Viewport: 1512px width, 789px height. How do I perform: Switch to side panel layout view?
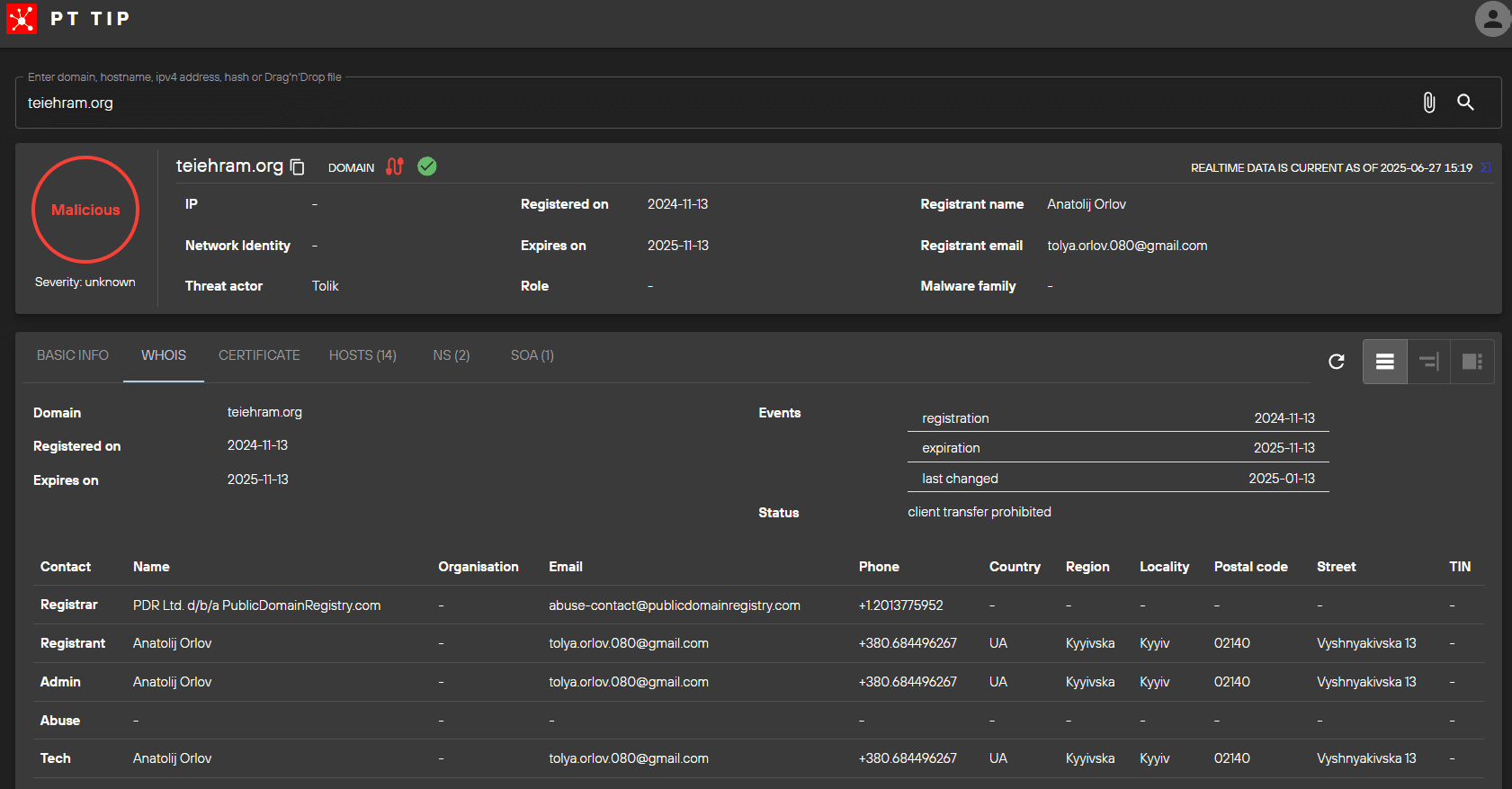pyautogui.click(x=1472, y=362)
